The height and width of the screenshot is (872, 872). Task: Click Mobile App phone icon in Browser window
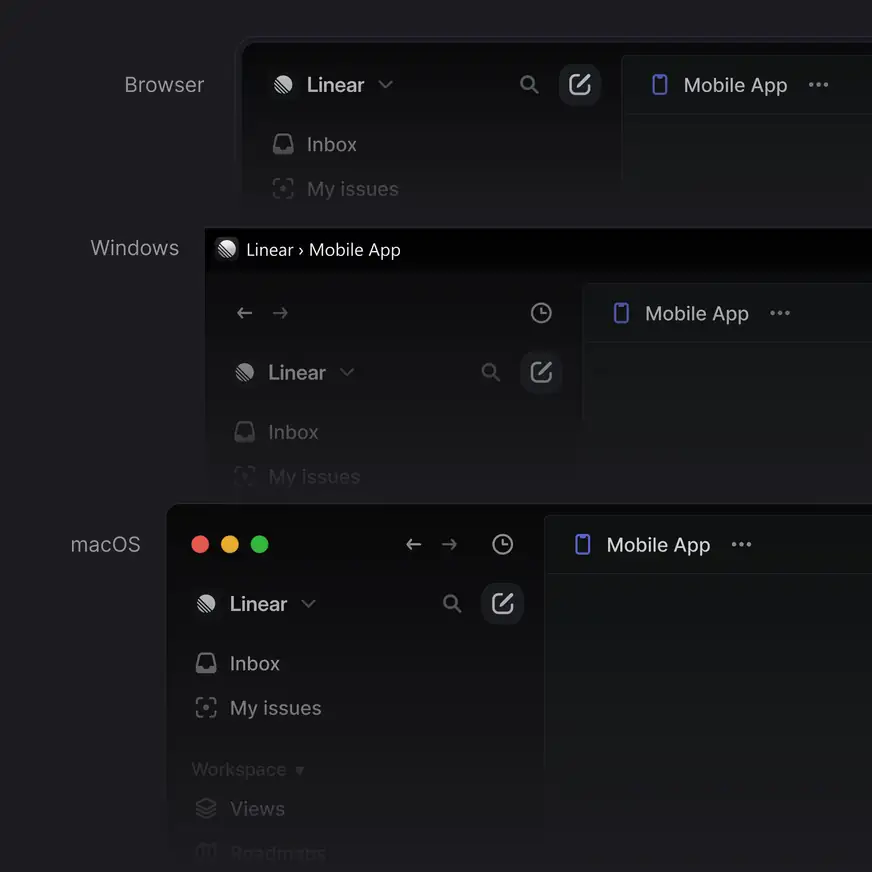pos(660,85)
